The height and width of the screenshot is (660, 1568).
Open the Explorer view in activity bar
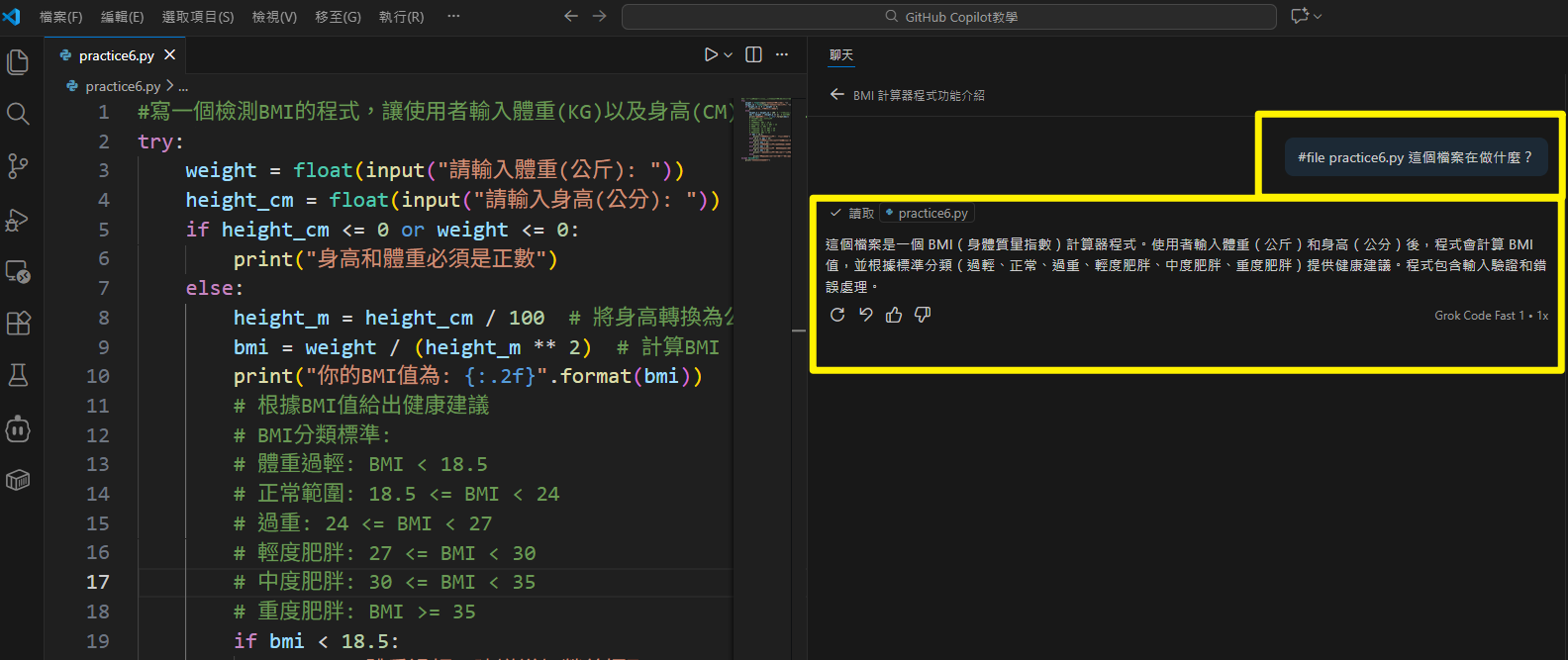(x=18, y=61)
